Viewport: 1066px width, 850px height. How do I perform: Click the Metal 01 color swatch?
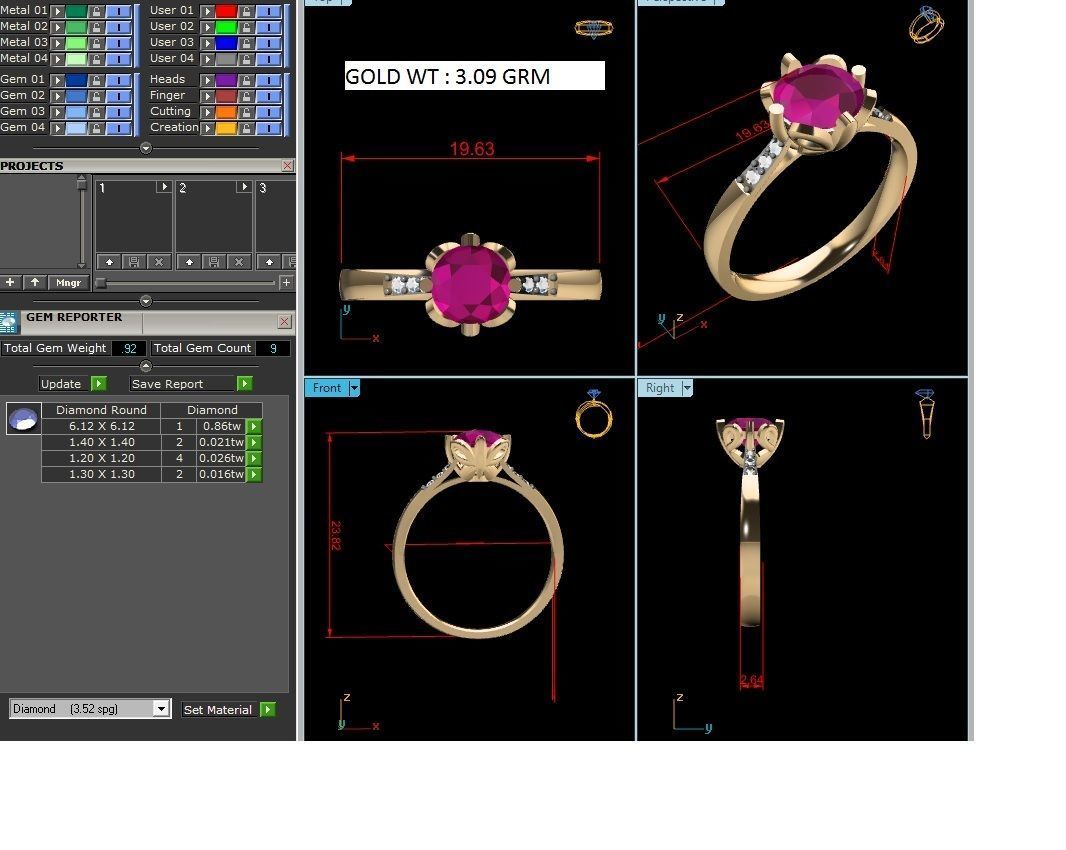77,11
